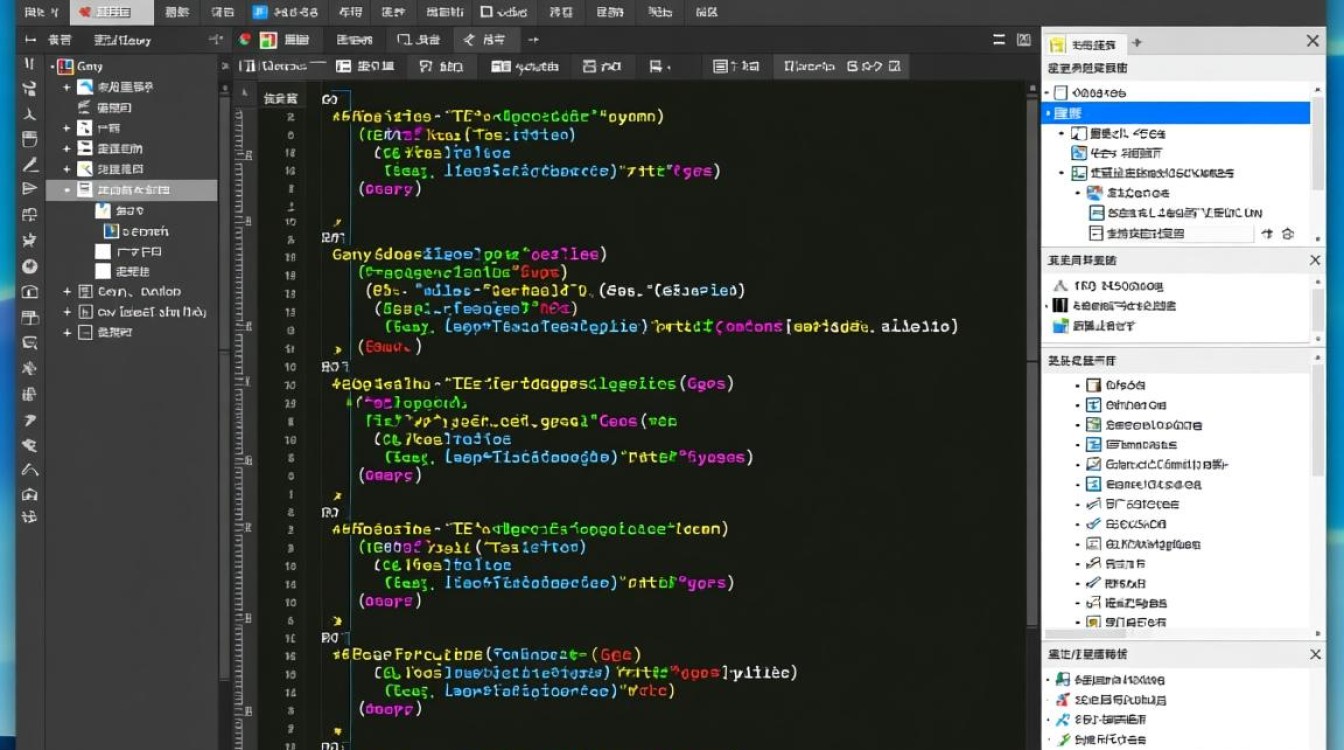Click the right-arrow icon after the second-row tabs
This screenshot has height=750, width=1344.
[533, 40]
